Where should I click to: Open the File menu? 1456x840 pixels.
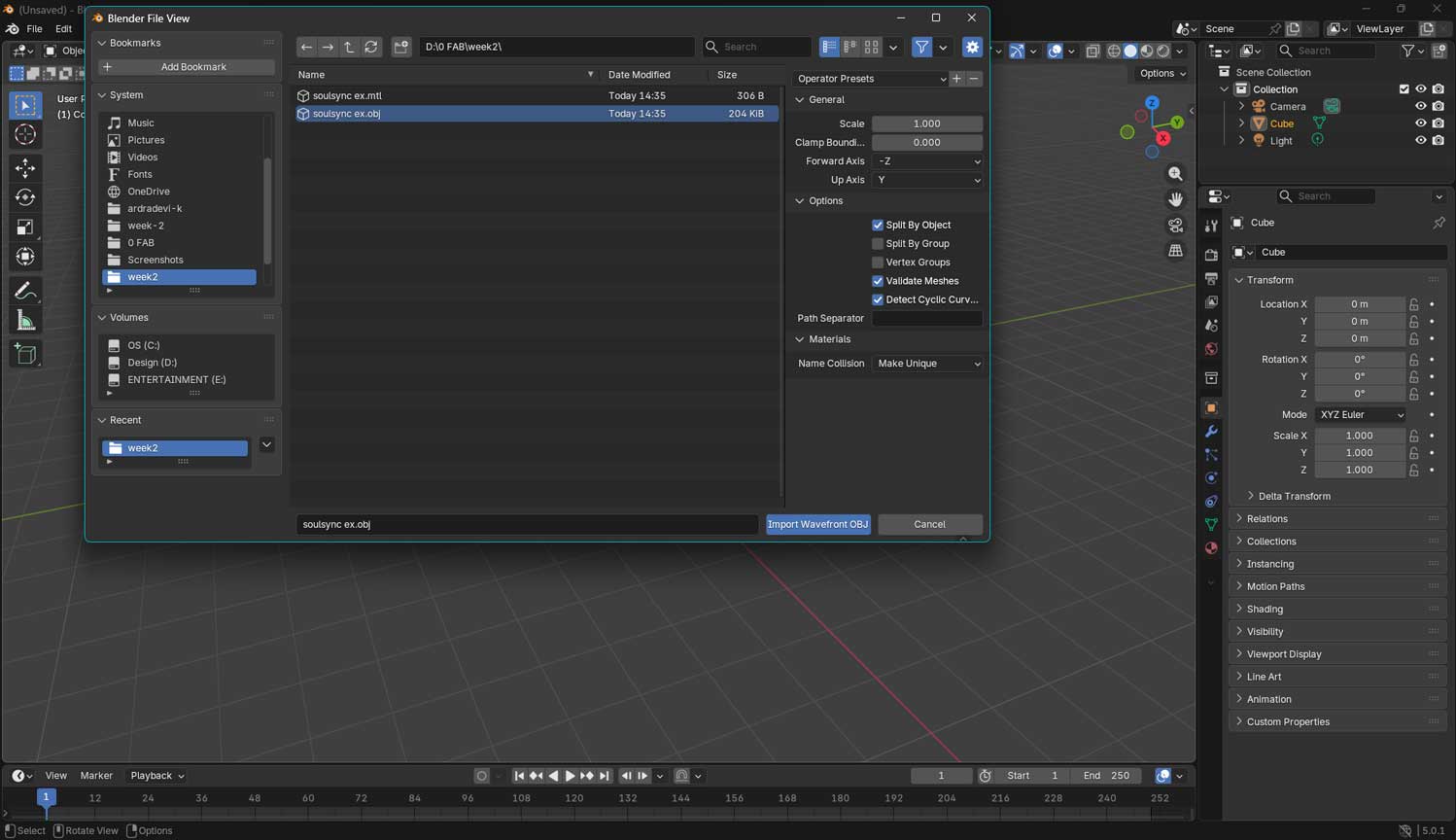tap(34, 29)
